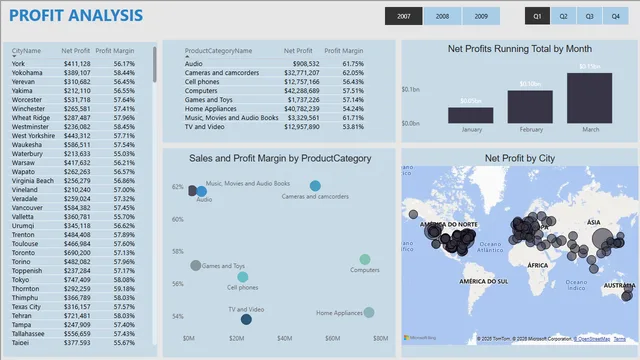Click the February bar in running total chart
Screen dimensions: 640x360
click(x=530, y=107)
